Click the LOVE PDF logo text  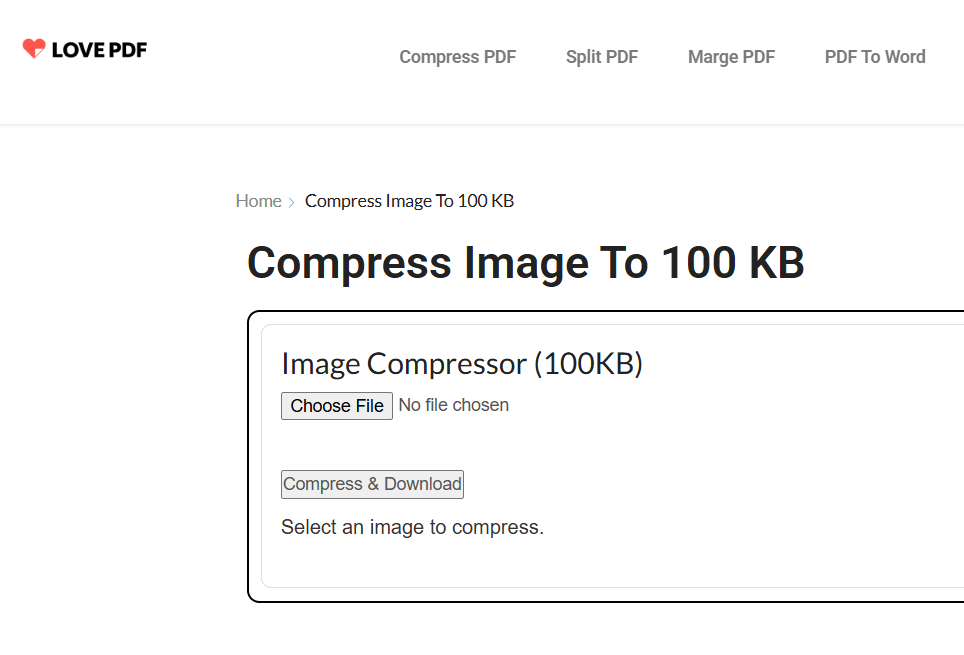point(97,48)
